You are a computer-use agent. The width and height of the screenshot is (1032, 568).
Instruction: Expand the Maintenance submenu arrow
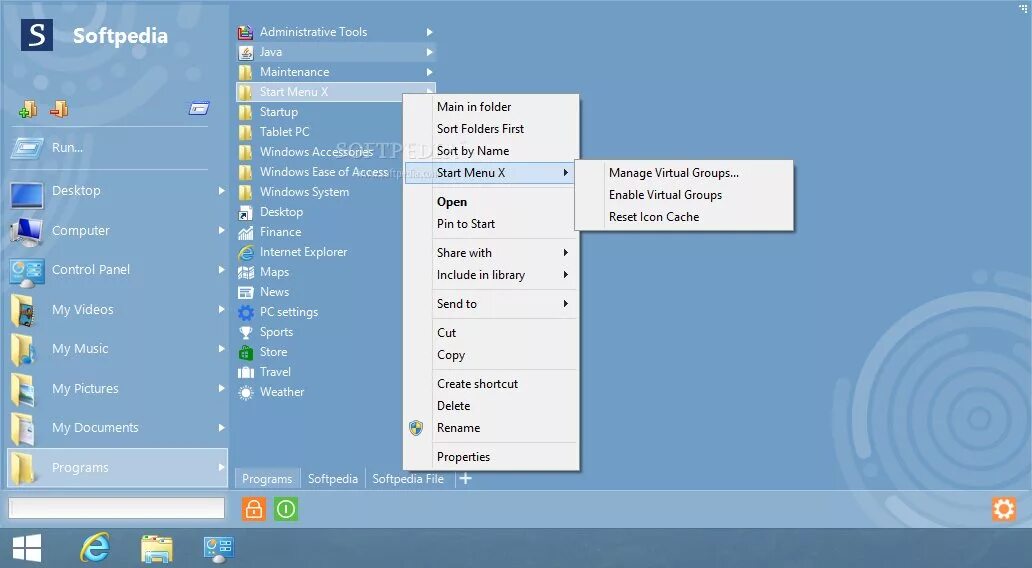click(429, 72)
